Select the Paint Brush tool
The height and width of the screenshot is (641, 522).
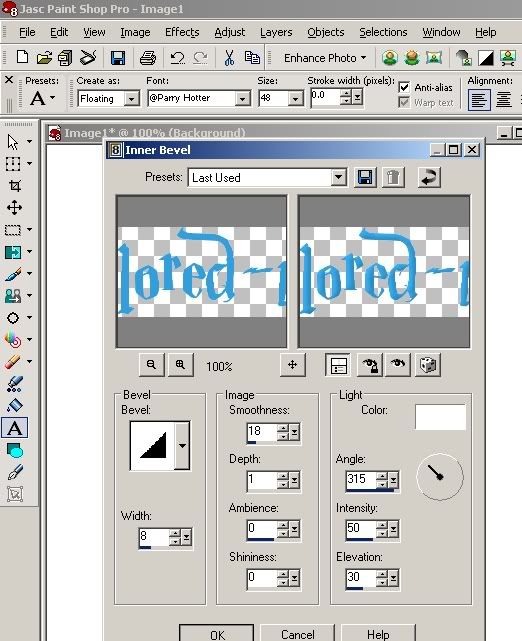point(13,274)
